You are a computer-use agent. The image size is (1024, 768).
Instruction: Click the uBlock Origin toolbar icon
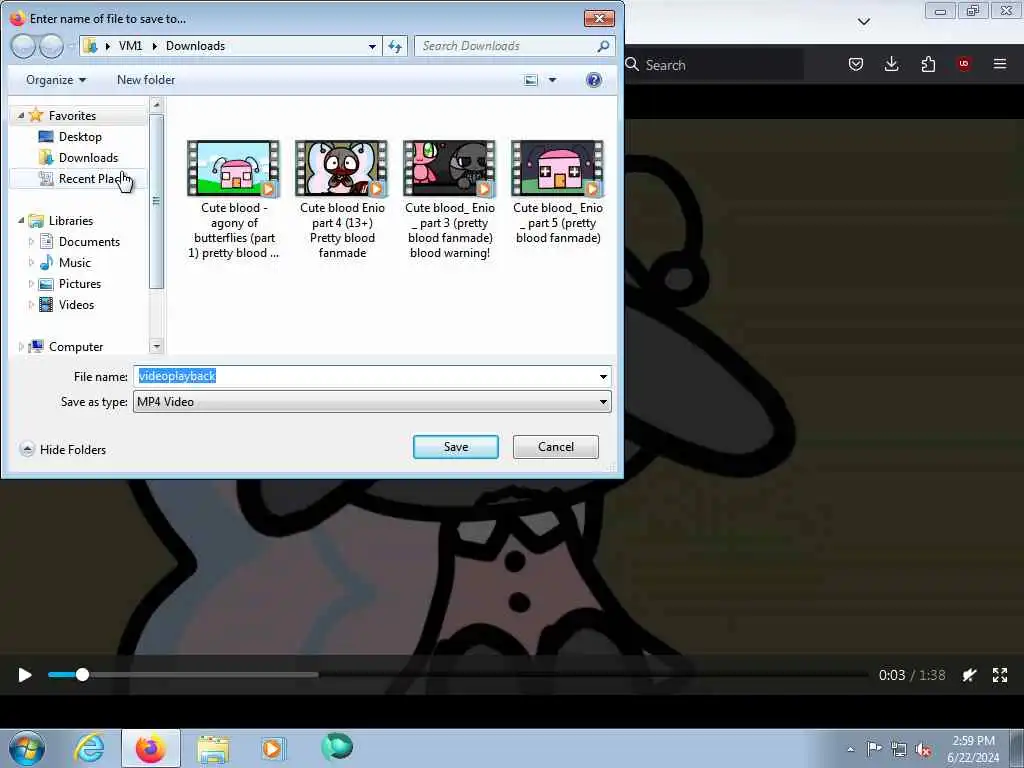pyautogui.click(x=964, y=64)
